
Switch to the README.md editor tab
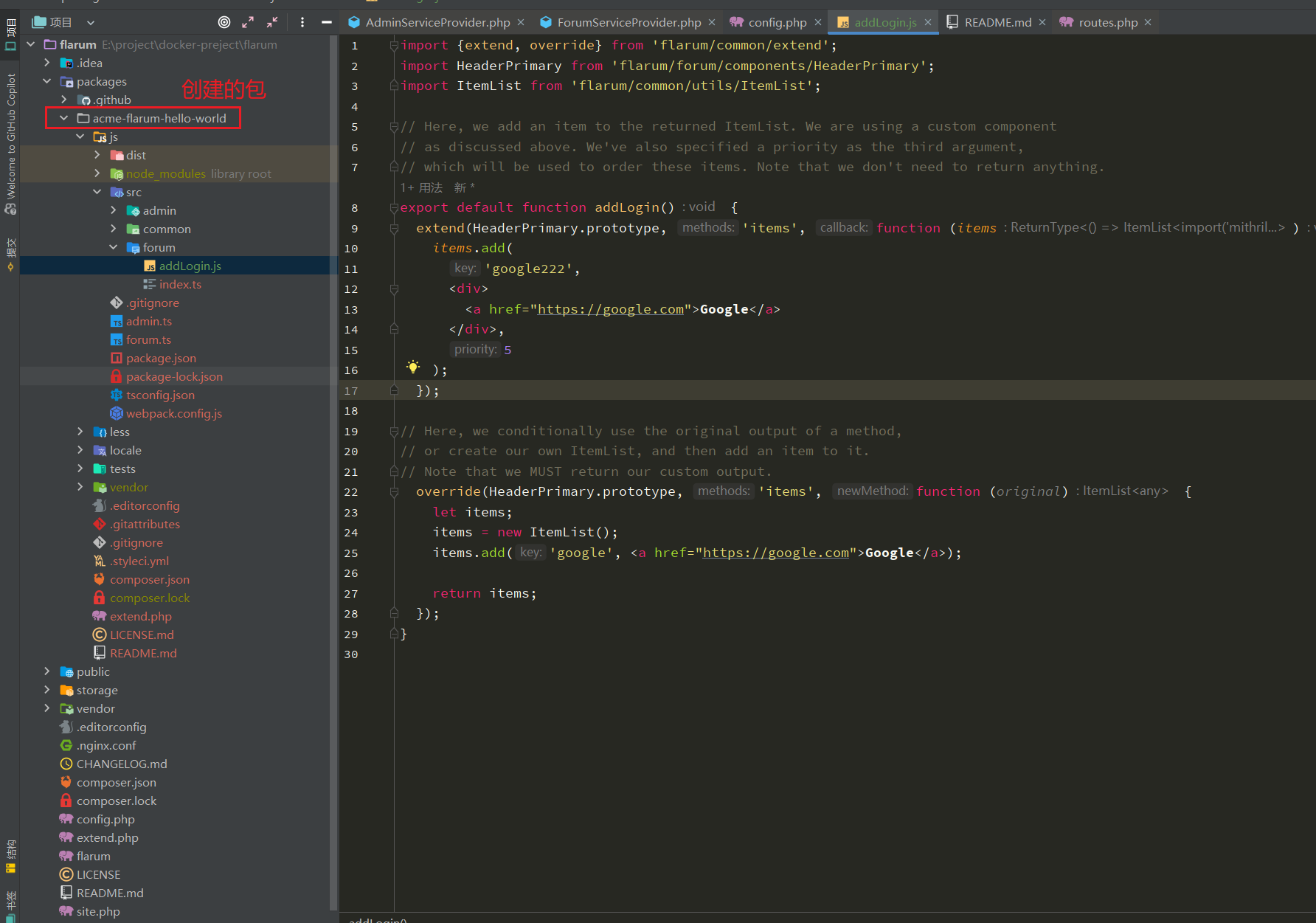(998, 22)
